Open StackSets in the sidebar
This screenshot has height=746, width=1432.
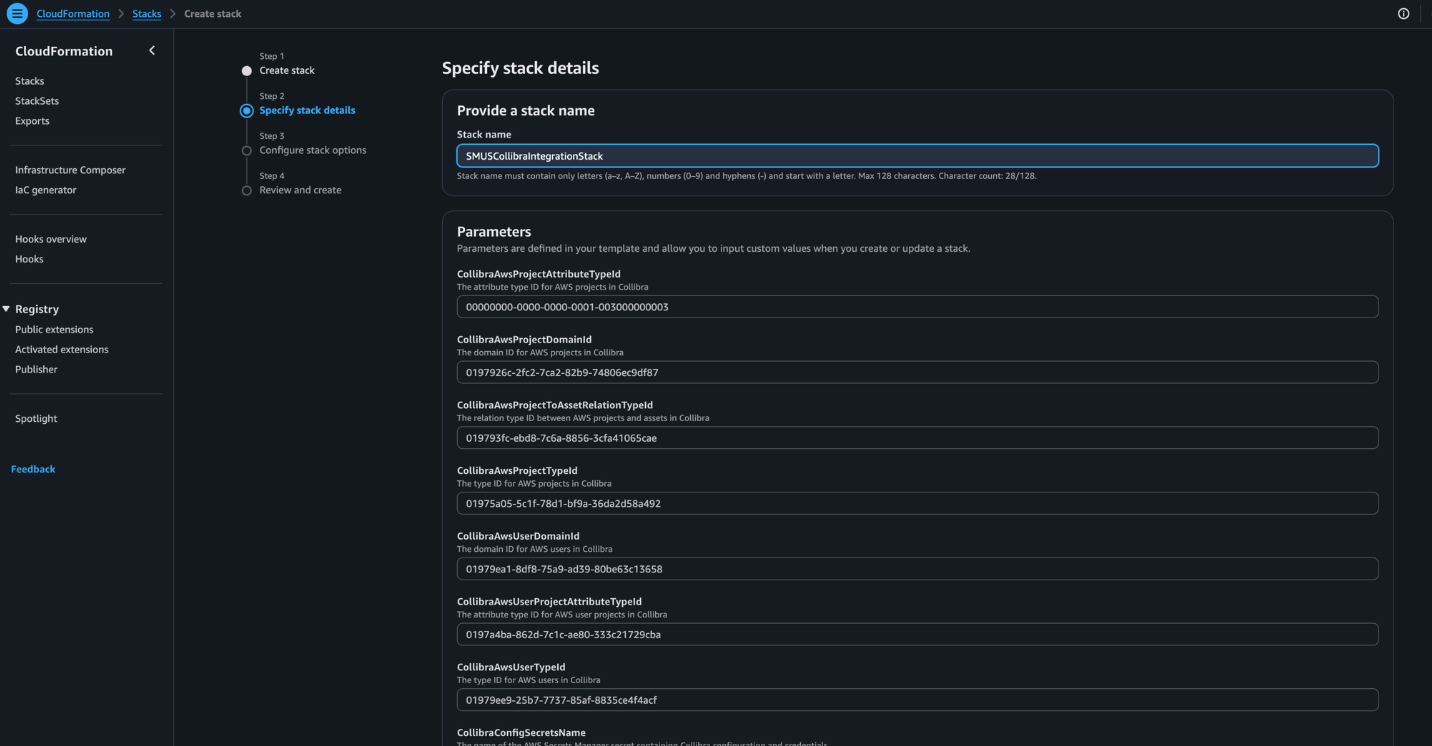click(x=37, y=101)
